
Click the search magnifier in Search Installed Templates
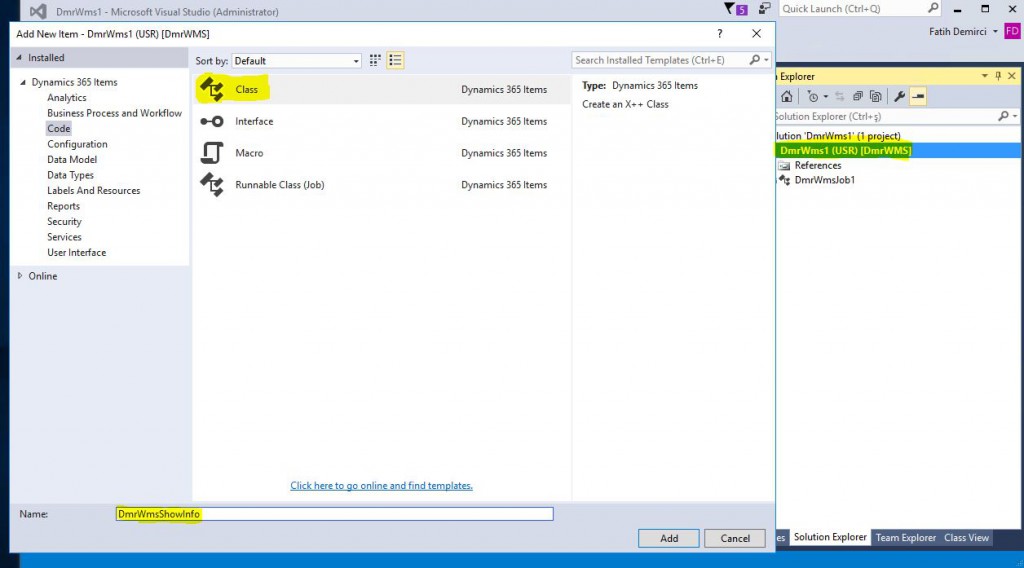[x=754, y=59]
